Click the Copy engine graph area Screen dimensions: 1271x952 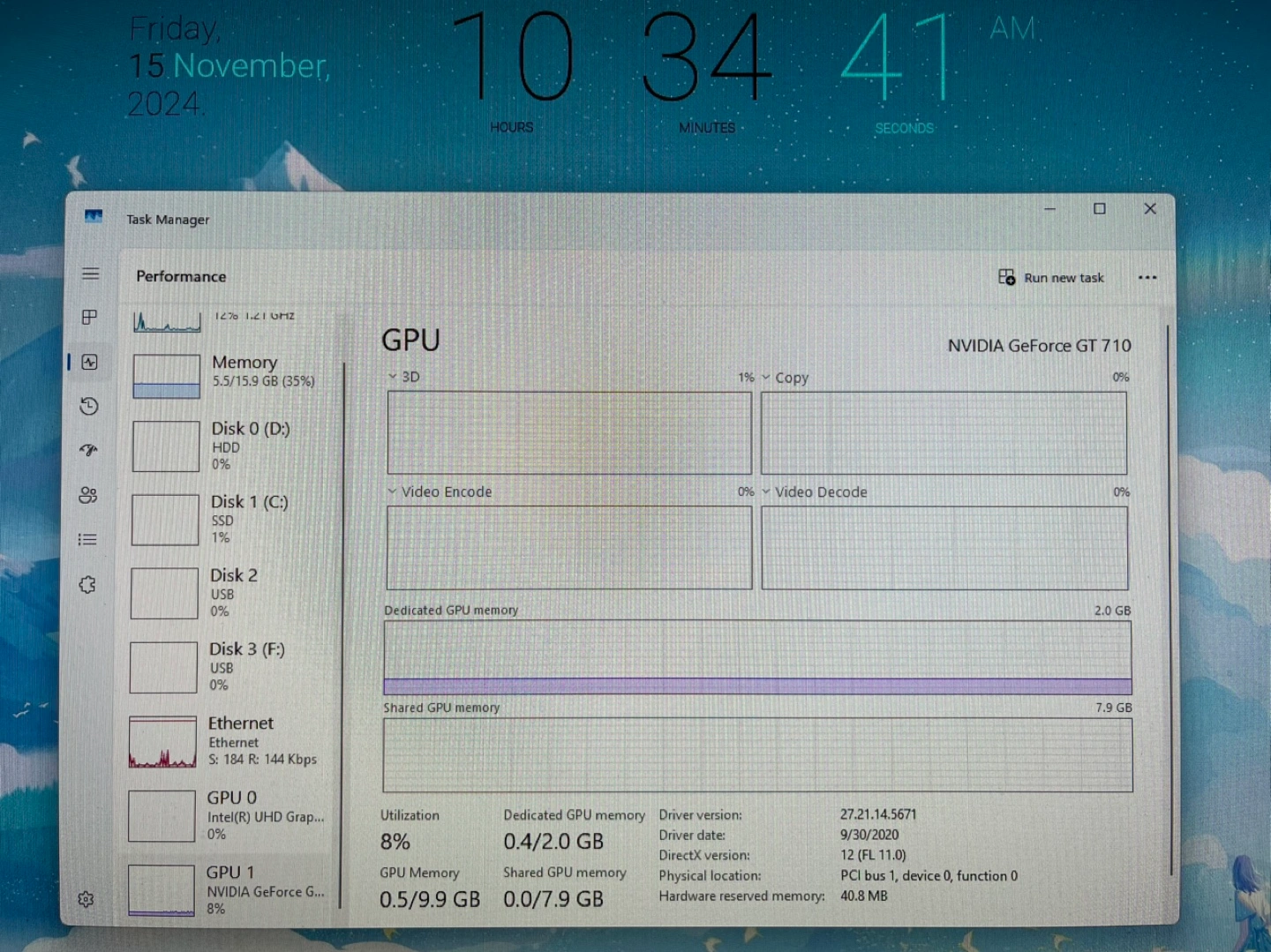coord(944,433)
